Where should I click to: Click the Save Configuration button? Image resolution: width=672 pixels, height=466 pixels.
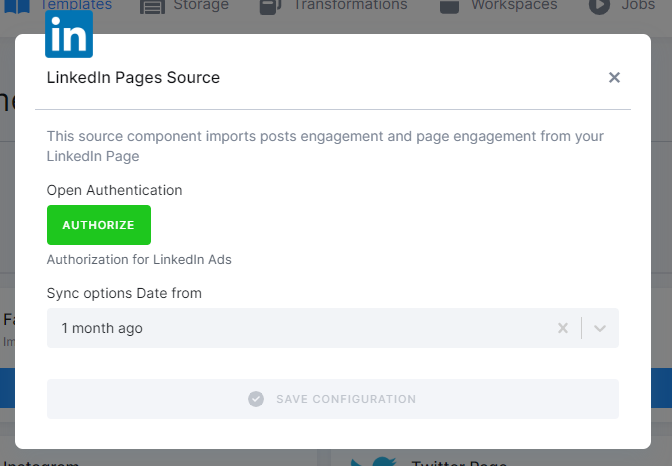pos(333,399)
